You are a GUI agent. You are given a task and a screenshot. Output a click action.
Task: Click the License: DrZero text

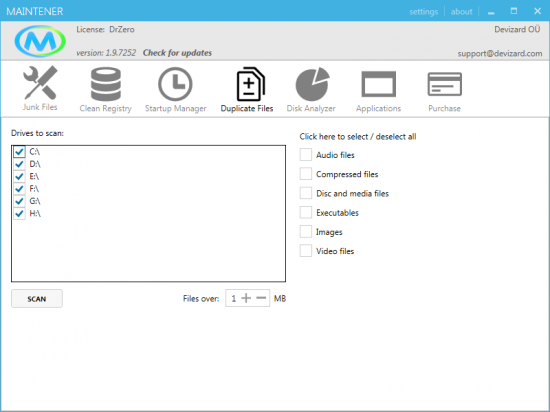(x=105, y=29)
